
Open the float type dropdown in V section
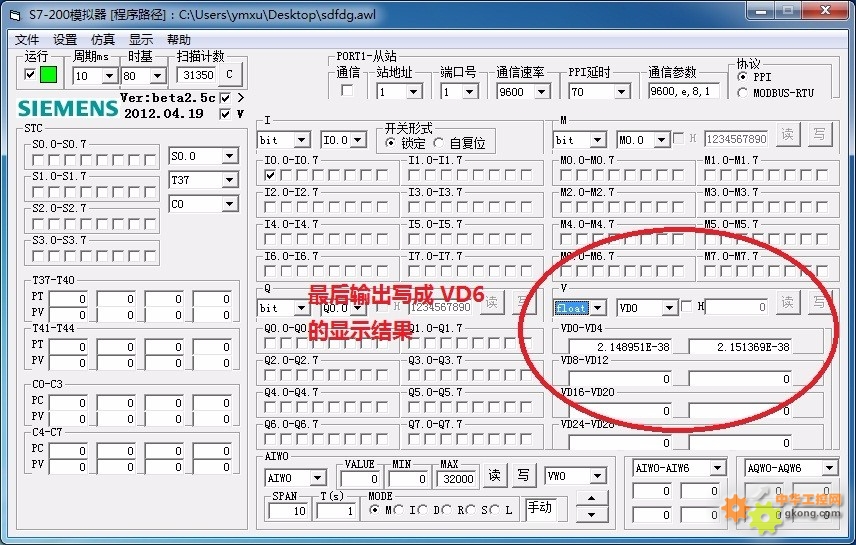(598, 308)
